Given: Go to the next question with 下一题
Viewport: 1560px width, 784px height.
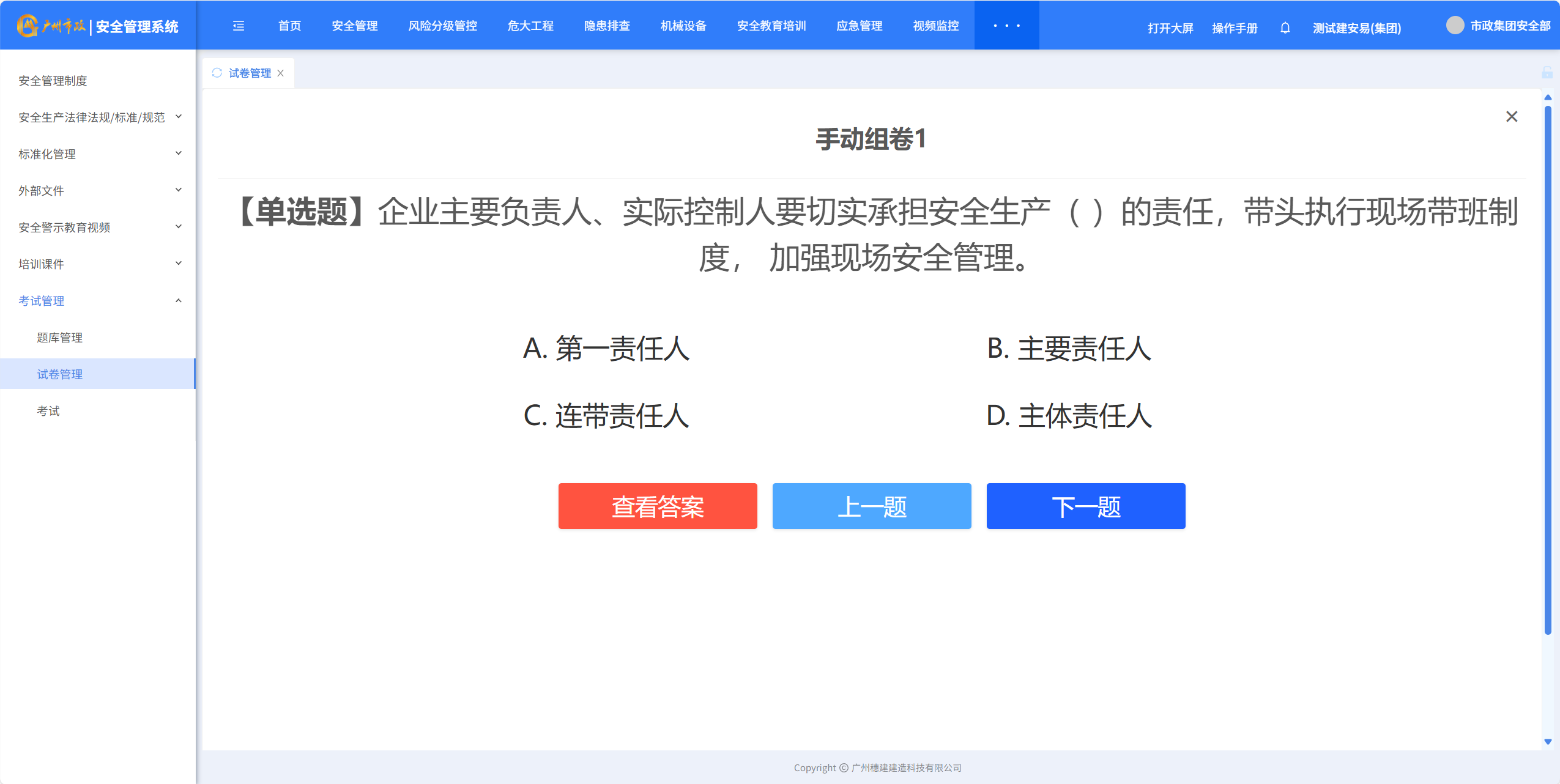Looking at the screenshot, I should point(1086,506).
